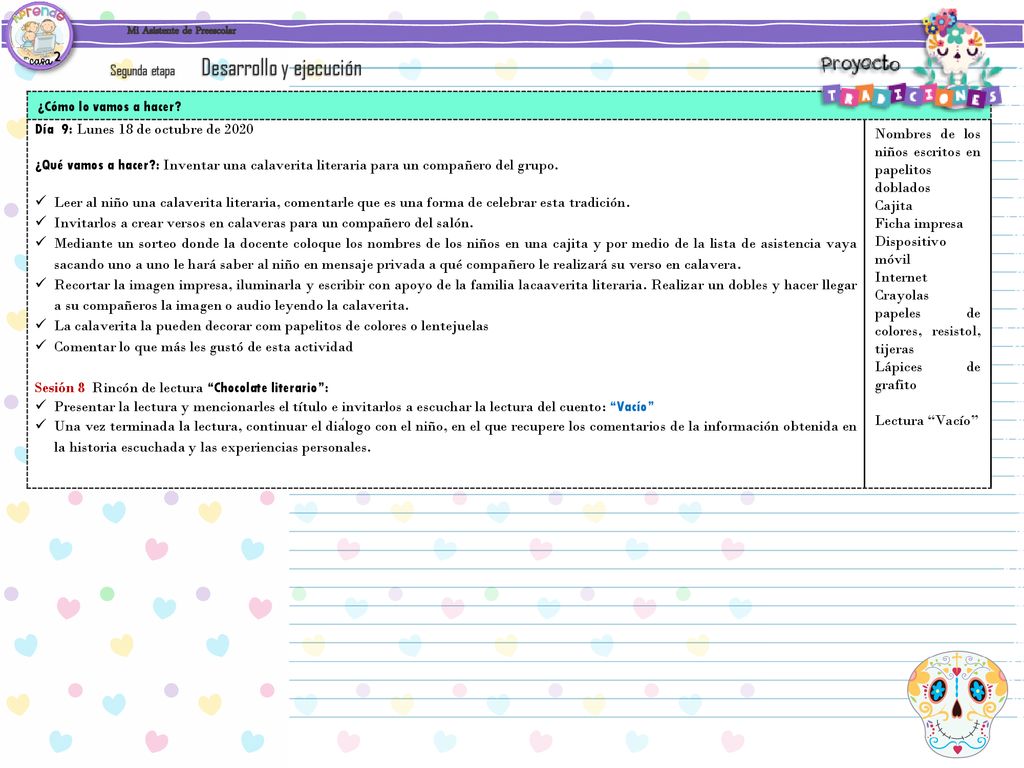Click the checkmark before 'Presentar la lectura'
The image size is (1024, 768).
point(41,405)
